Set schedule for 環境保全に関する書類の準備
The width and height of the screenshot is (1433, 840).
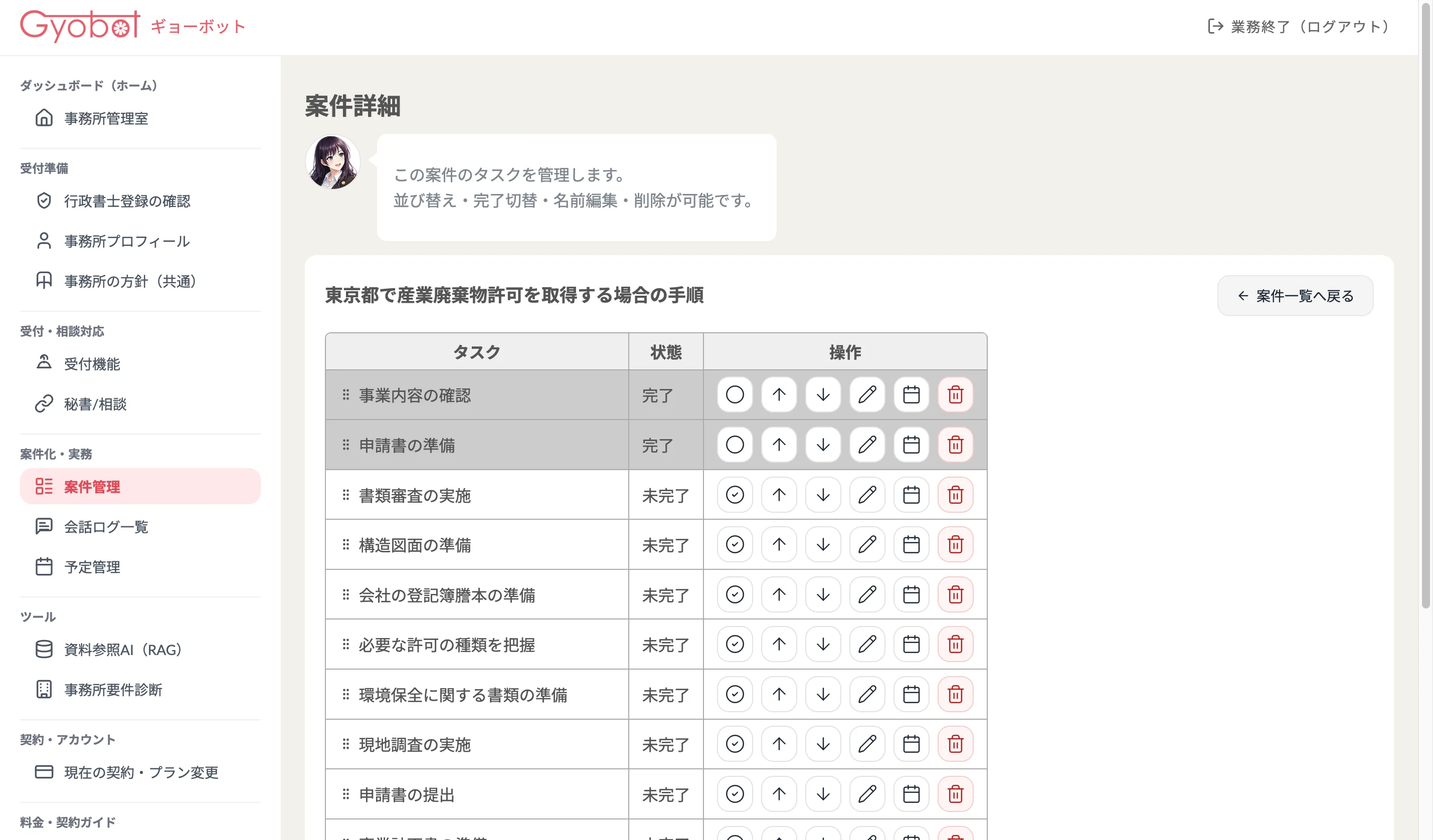(911, 695)
